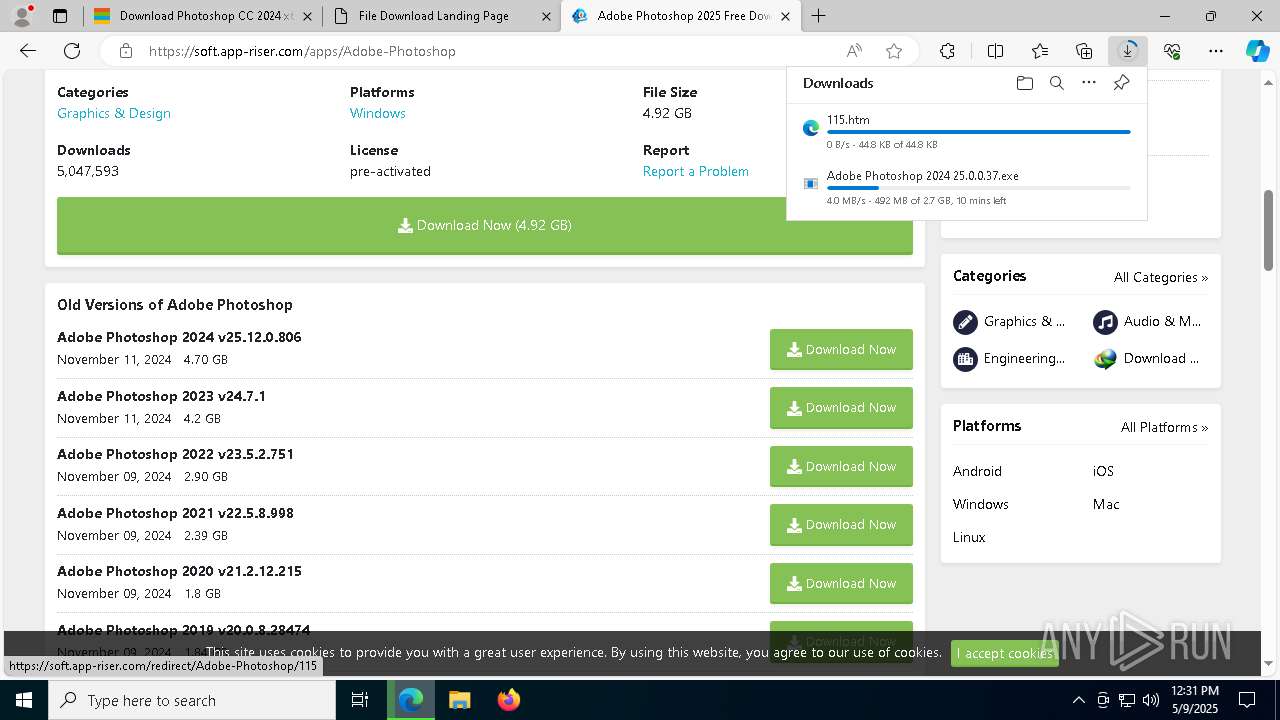1280x720 pixels.
Task: Open the All Categories » link
Action: 1161,277
